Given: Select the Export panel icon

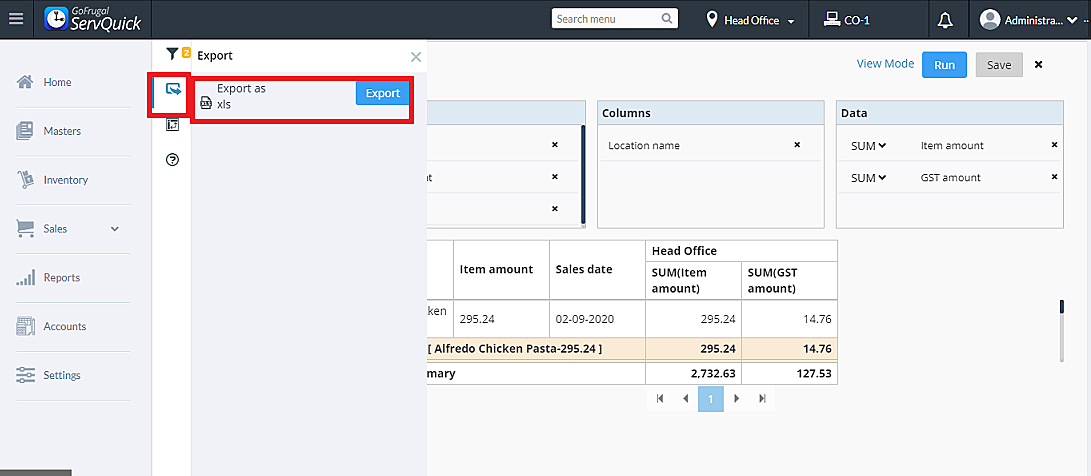Looking at the screenshot, I should coord(172,90).
